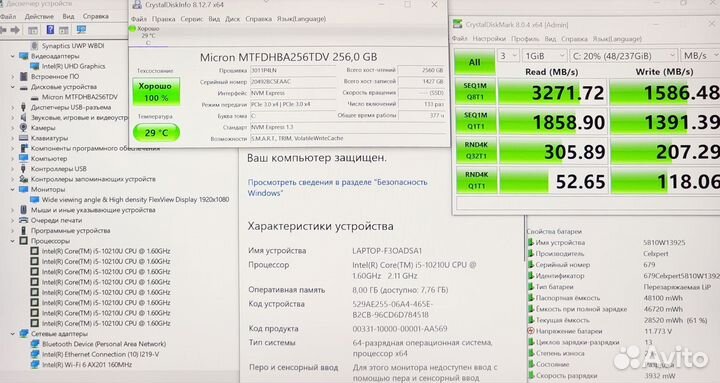720x383 pixels.
Task: Click the CrystalDiskMark title bar app icon
Action: coord(457,24)
